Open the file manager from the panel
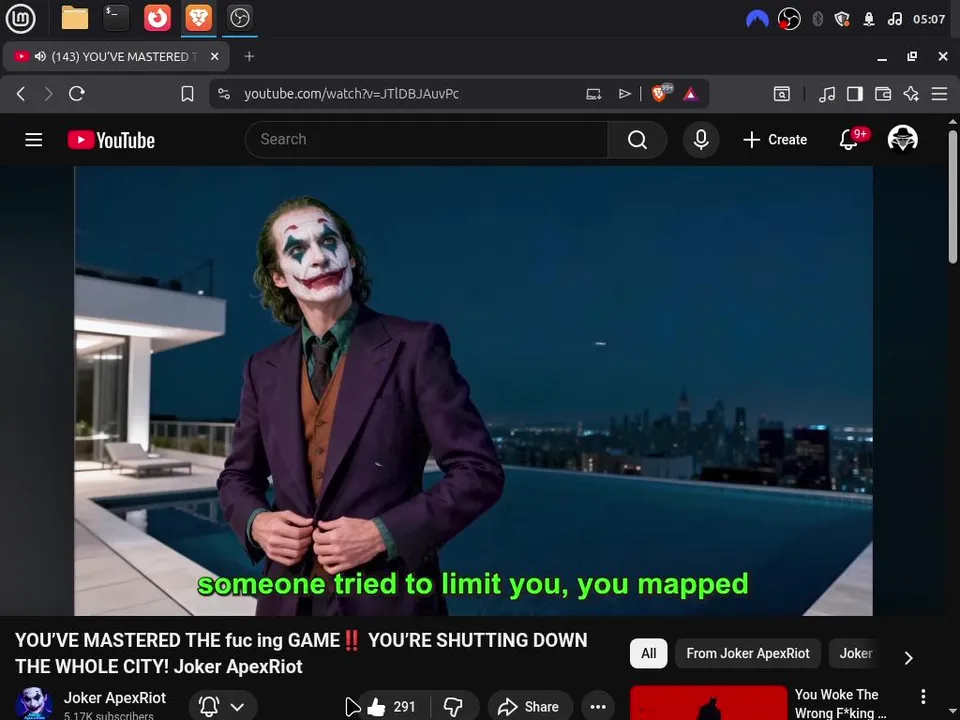The image size is (960, 720). click(x=75, y=18)
